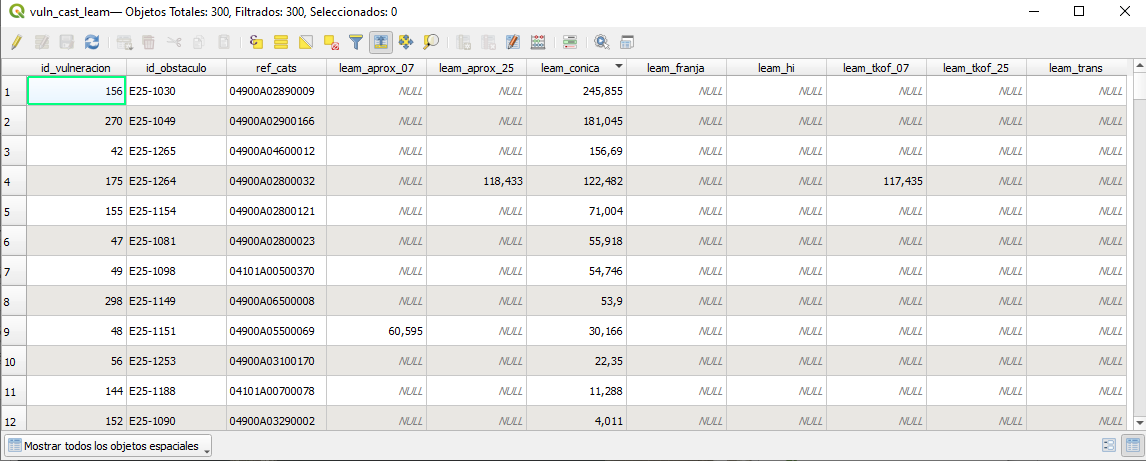Image resolution: width=1146 pixels, height=461 pixels.
Task: Click leam_tkof_07 value 117,435
Action: (x=876, y=181)
